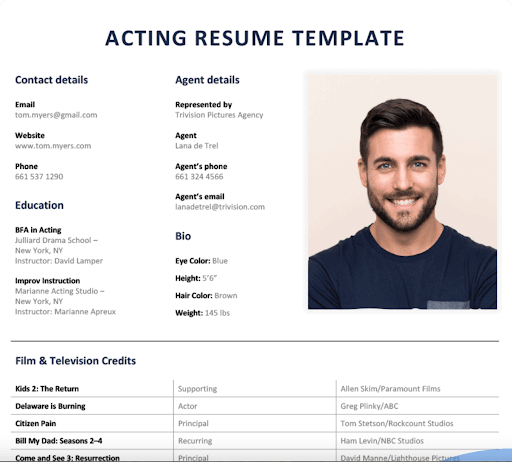This screenshot has height=462, width=512.
Task: Click Trivision Pictures Agency text
Action: click(x=219, y=115)
